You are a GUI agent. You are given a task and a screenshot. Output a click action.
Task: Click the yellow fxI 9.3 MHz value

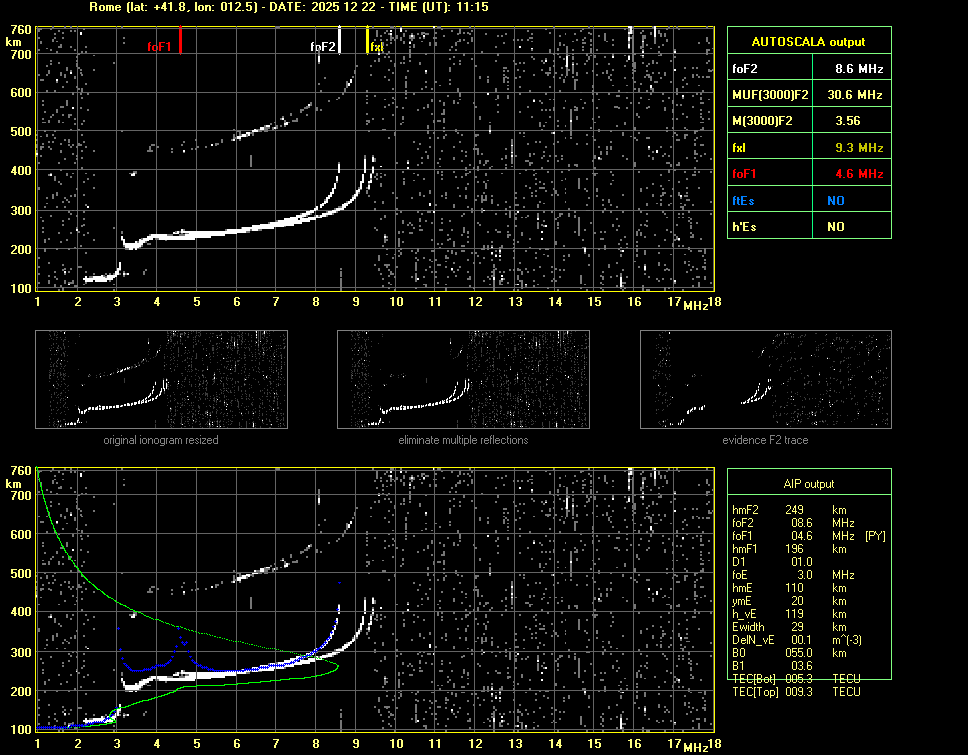[x=859, y=147]
